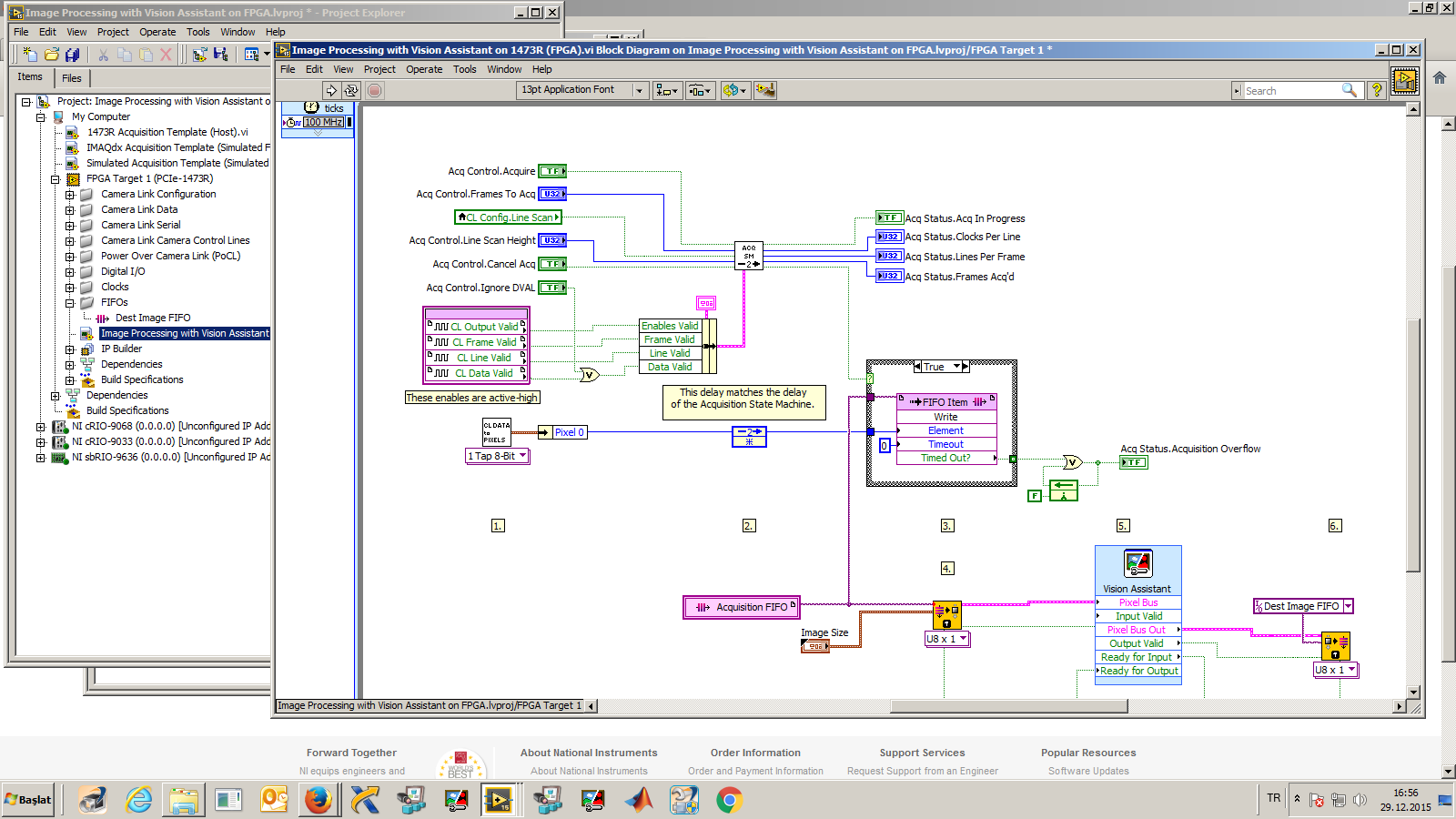Screen dimensions: 1456x819
Task: Expand the Camera Link Serial folder
Action: pos(69,226)
